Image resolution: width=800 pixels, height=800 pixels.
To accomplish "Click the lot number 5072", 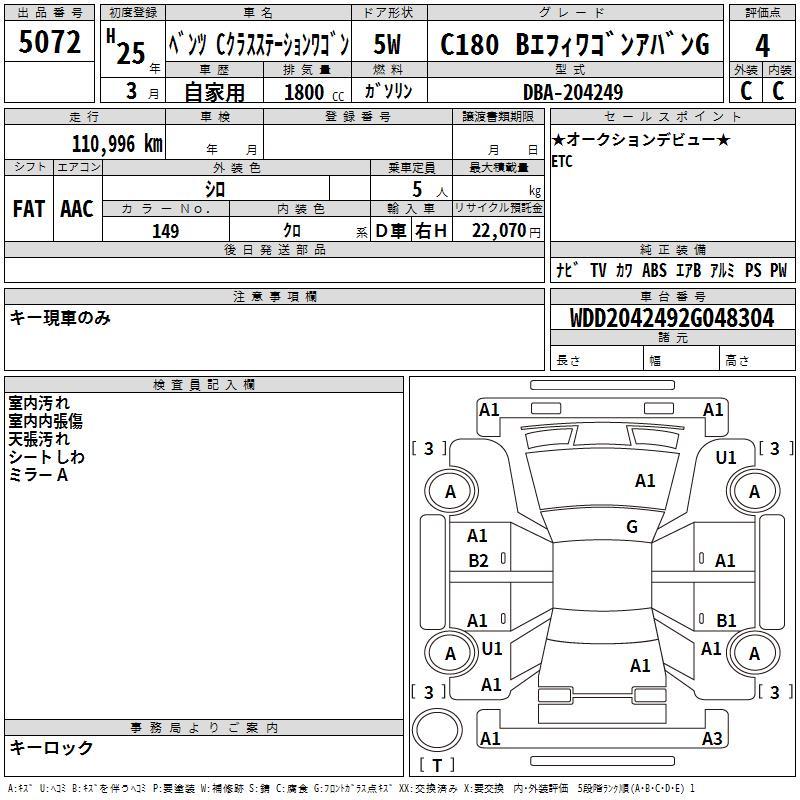I will pos(49,43).
